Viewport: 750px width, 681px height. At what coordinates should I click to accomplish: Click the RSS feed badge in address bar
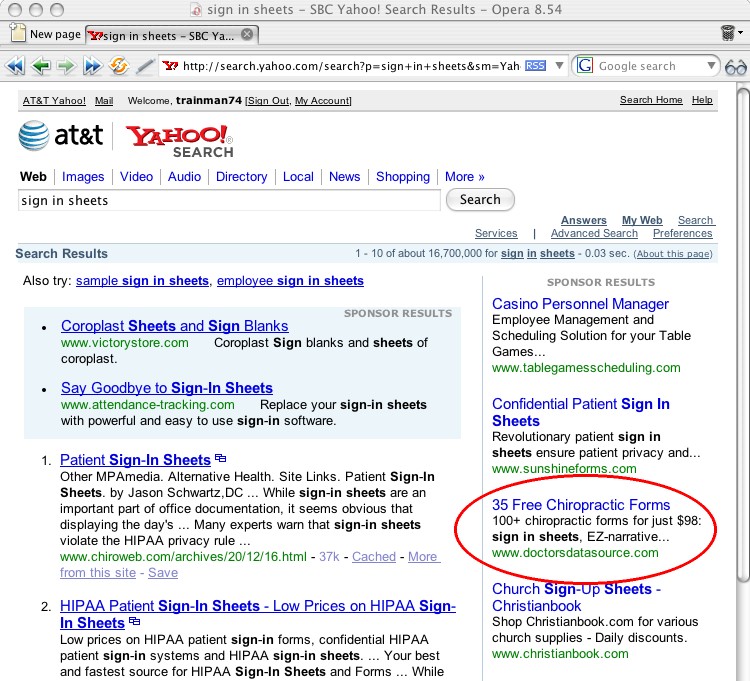[535, 66]
